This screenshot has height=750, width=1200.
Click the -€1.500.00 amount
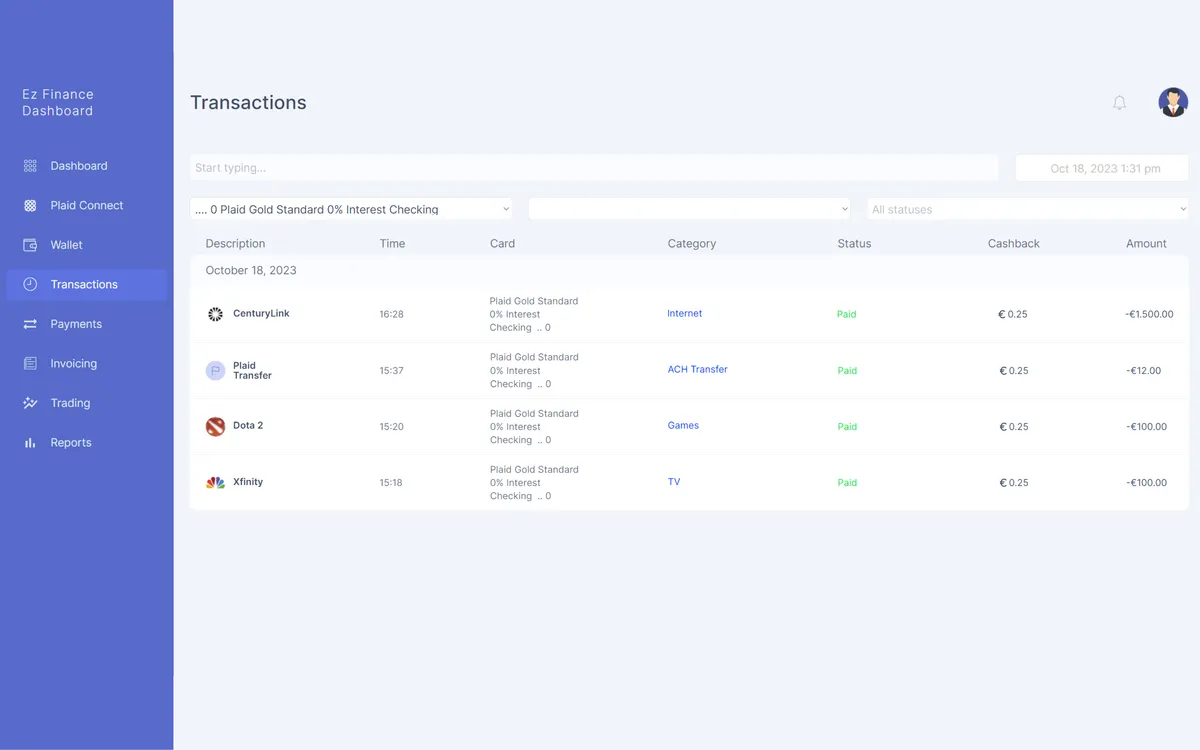(1149, 314)
